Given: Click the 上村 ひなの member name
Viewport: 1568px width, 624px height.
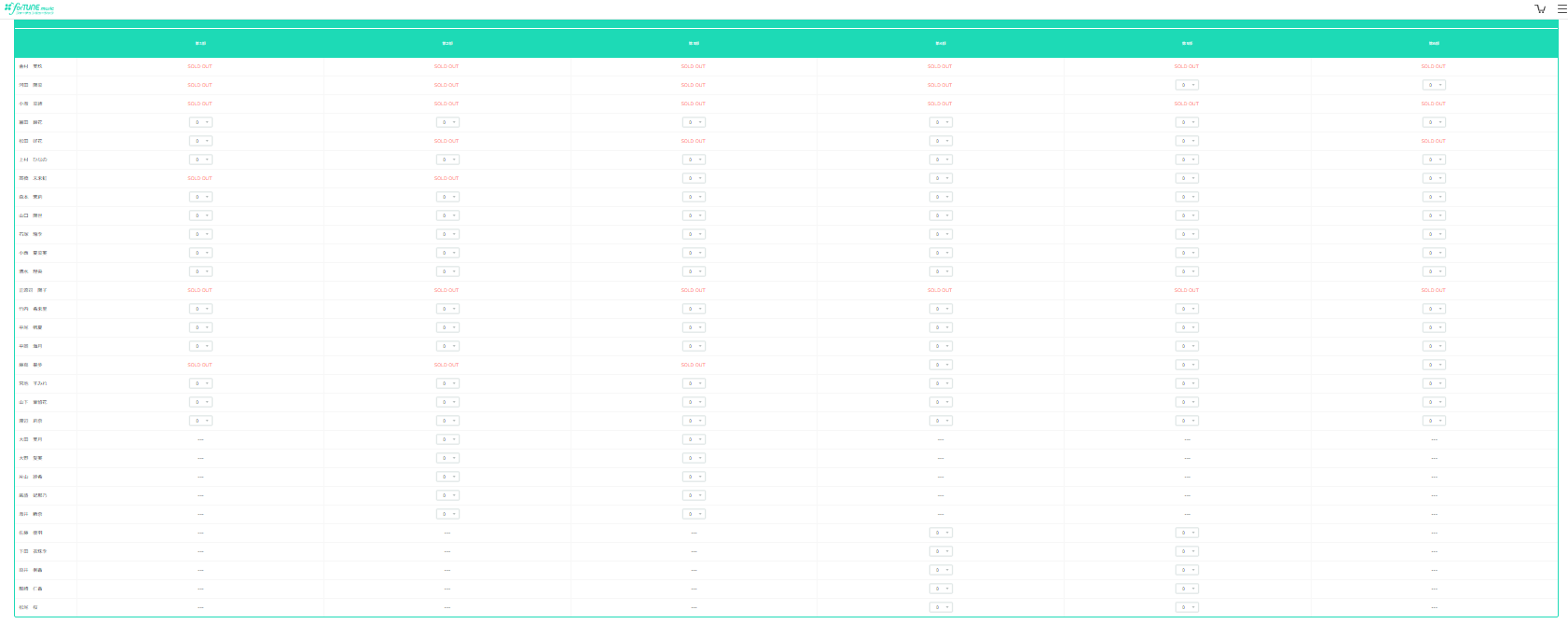Looking at the screenshot, I should point(33,159).
